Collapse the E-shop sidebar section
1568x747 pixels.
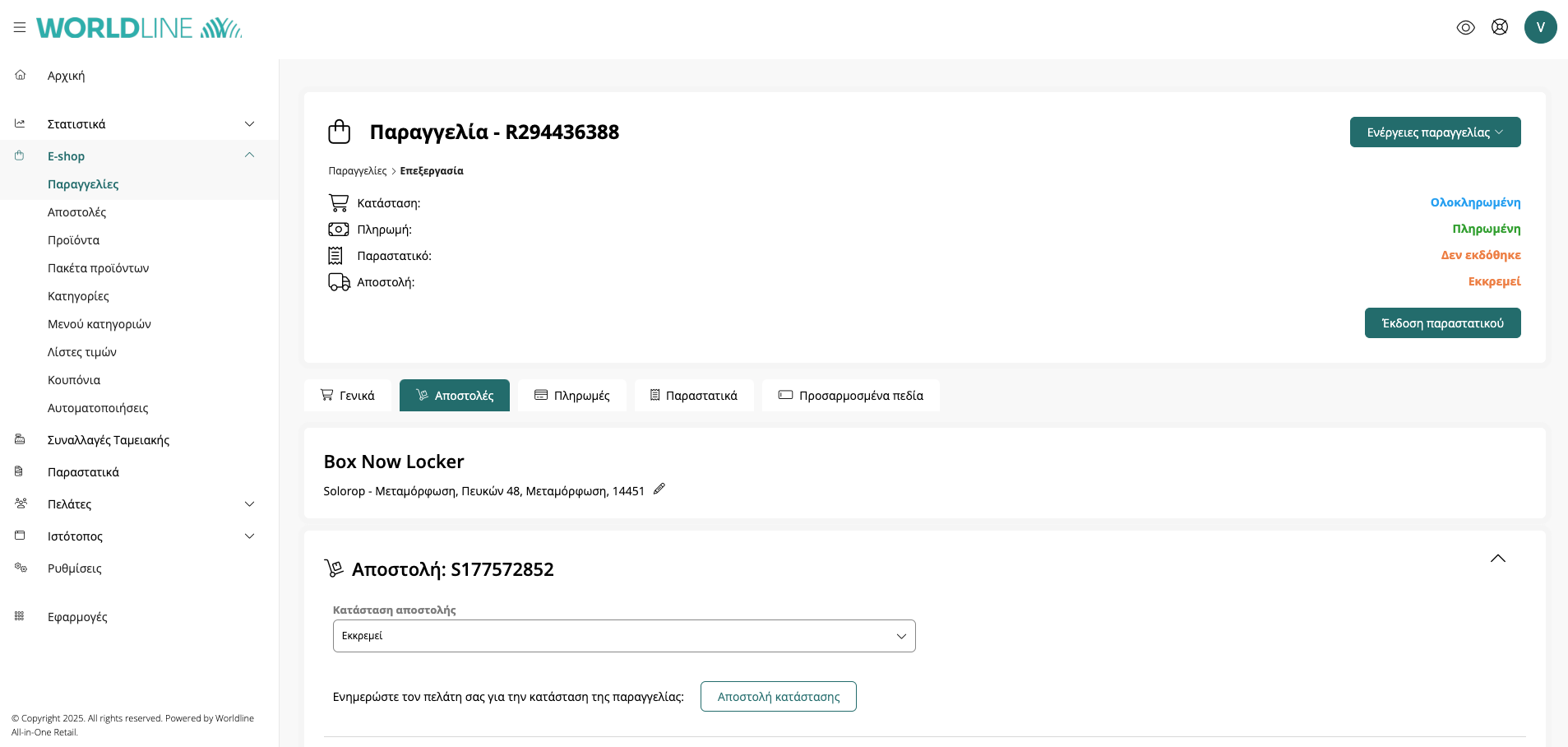[x=249, y=155]
